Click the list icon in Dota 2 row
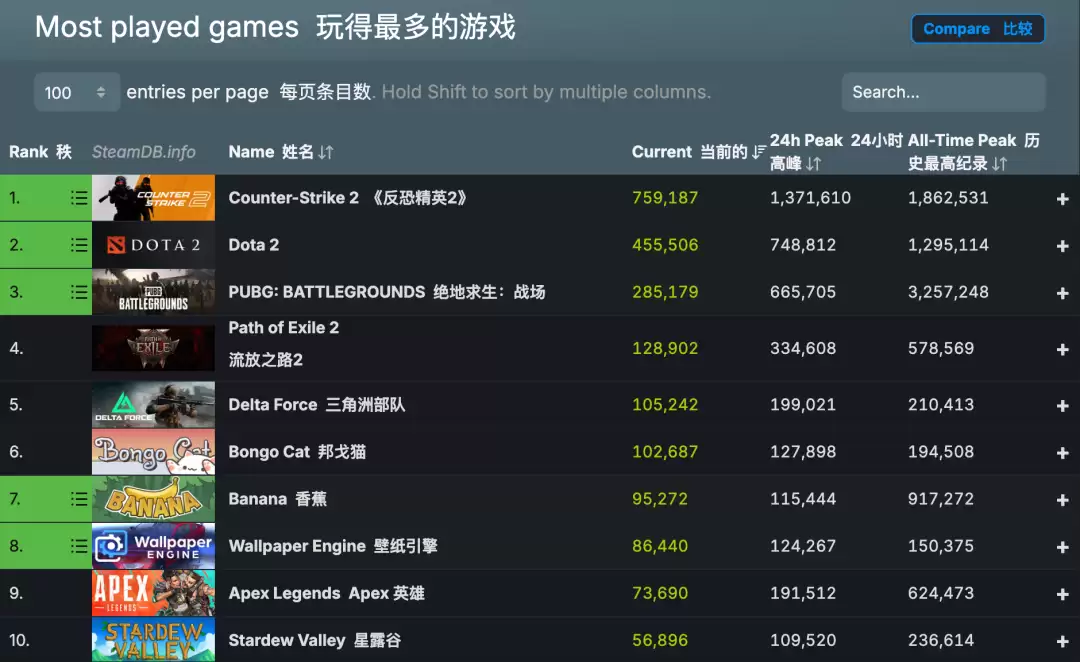Viewport: 1080px width, 662px height. pos(79,245)
